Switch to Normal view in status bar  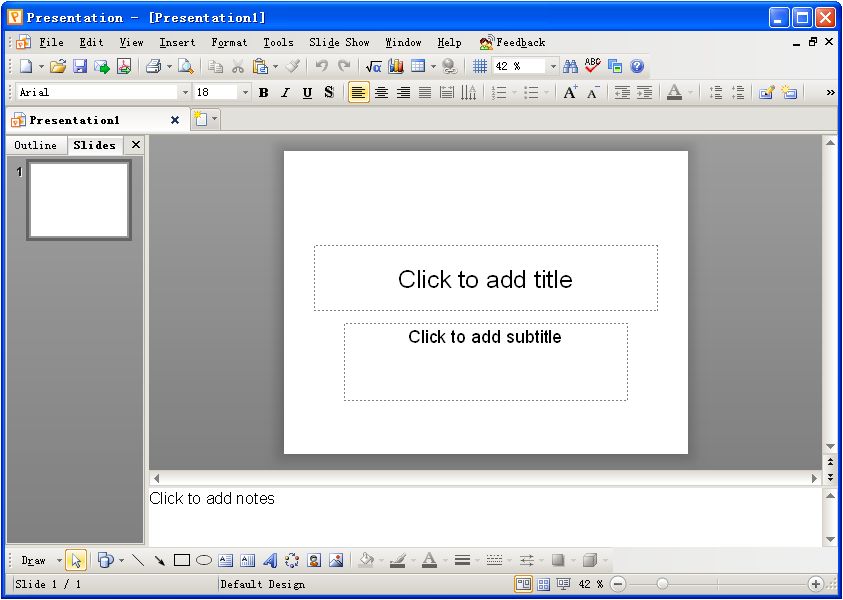tap(523, 584)
